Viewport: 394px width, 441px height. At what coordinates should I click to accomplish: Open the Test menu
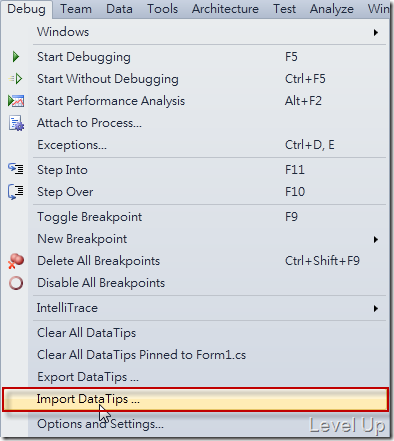click(x=284, y=9)
